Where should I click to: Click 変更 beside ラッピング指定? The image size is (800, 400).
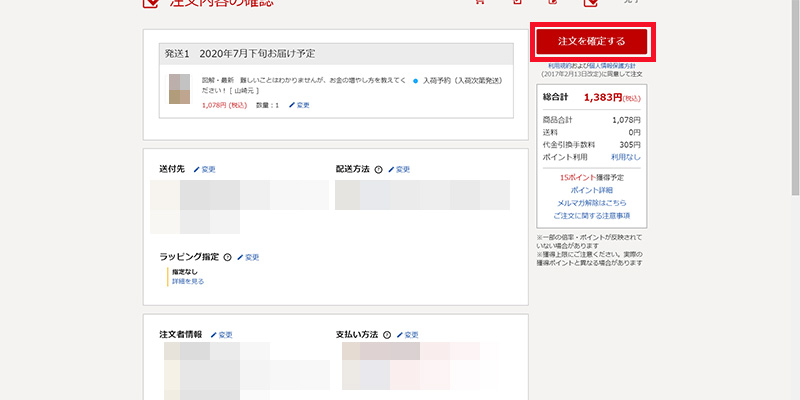click(248, 258)
